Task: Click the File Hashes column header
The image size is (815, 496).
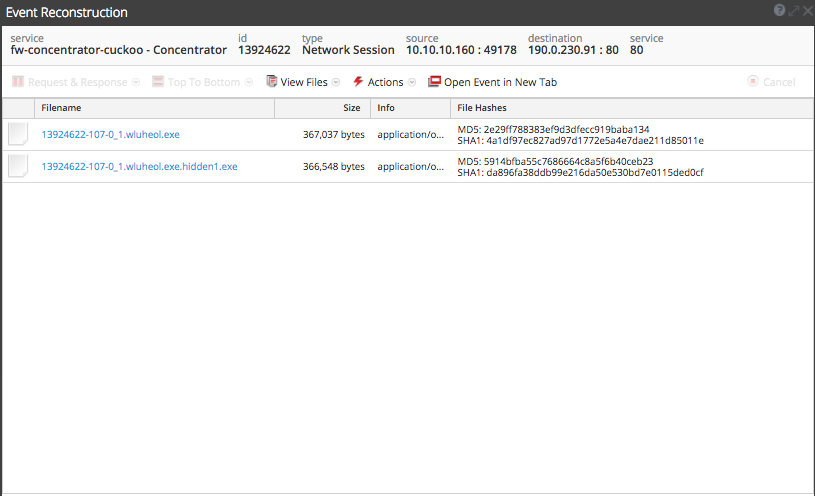Action: click(483, 107)
